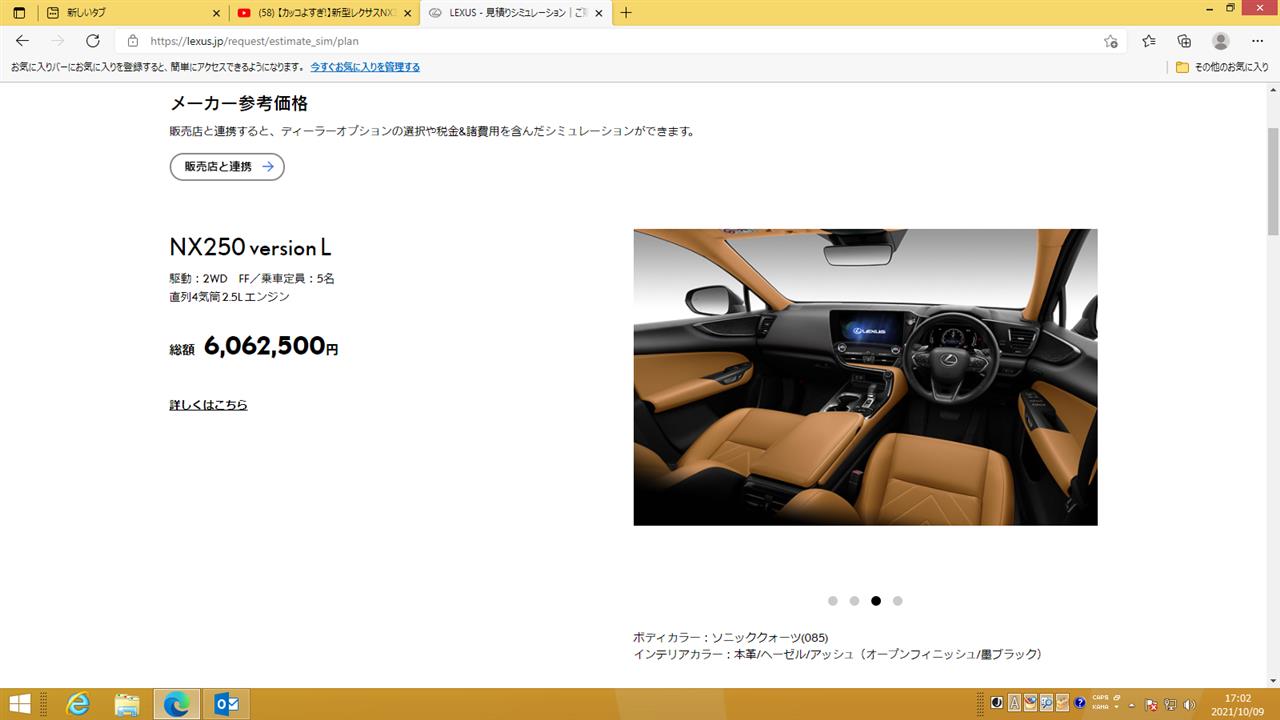Switch to the 新しいタブ tab
1280x720 pixels.
coord(133,13)
